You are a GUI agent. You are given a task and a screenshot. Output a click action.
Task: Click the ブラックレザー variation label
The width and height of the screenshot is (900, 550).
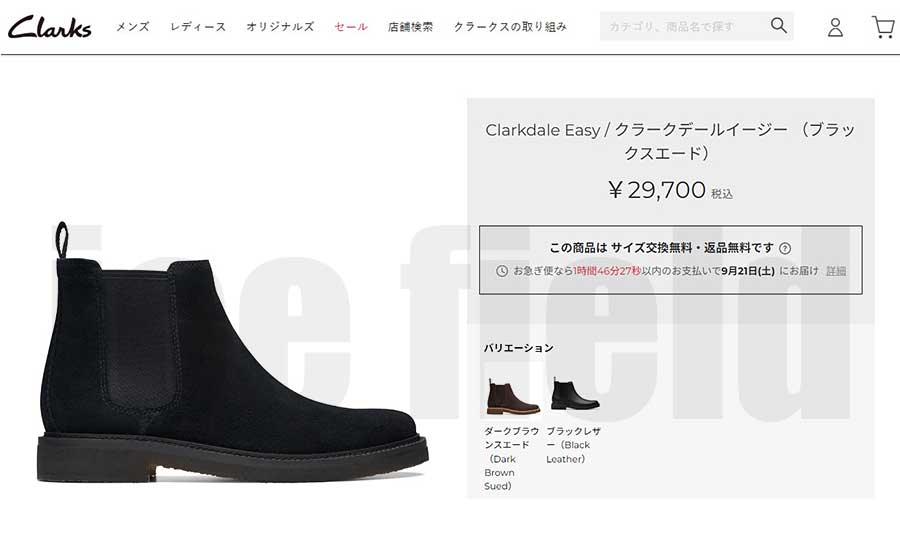point(573,445)
